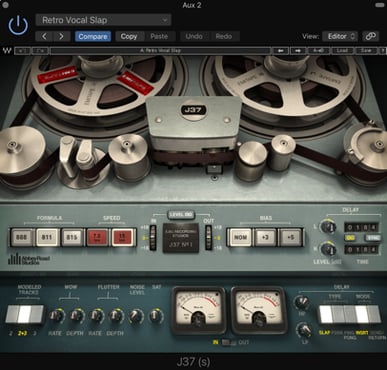This screenshot has height=370, width=387.
Task: Click the left VU meter
Action: (199, 310)
